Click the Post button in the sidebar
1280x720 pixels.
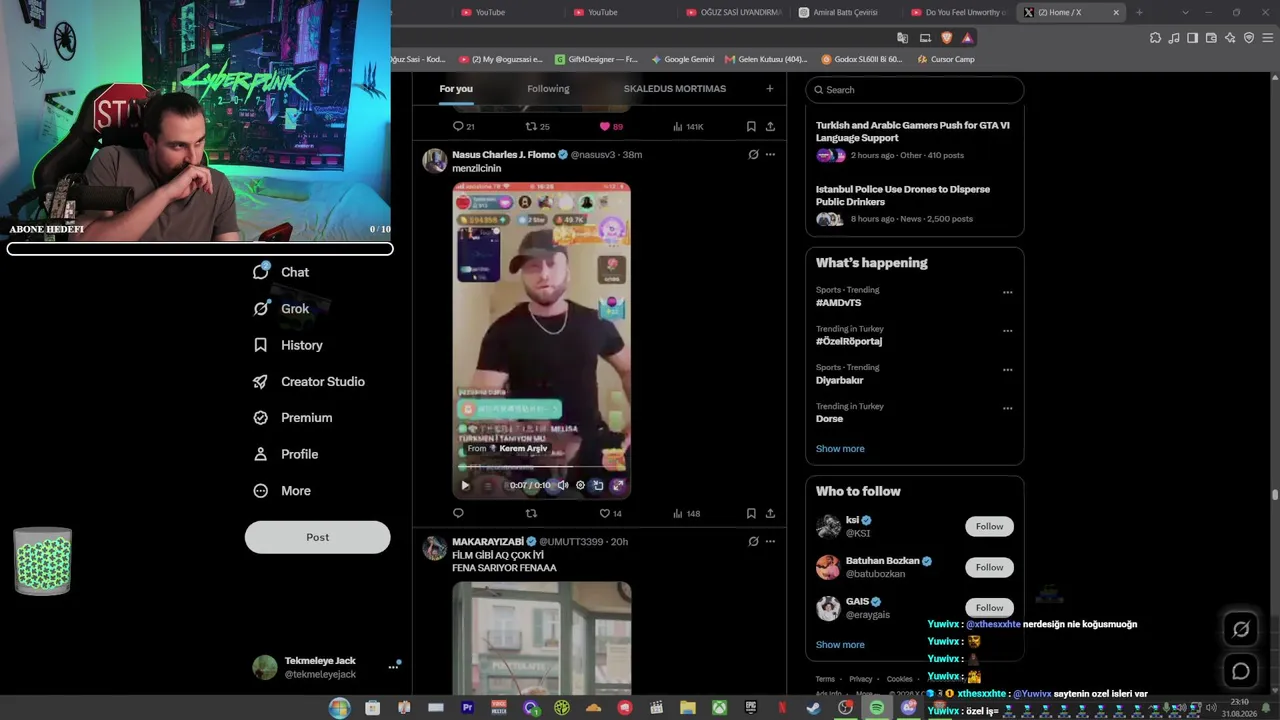click(x=318, y=537)
